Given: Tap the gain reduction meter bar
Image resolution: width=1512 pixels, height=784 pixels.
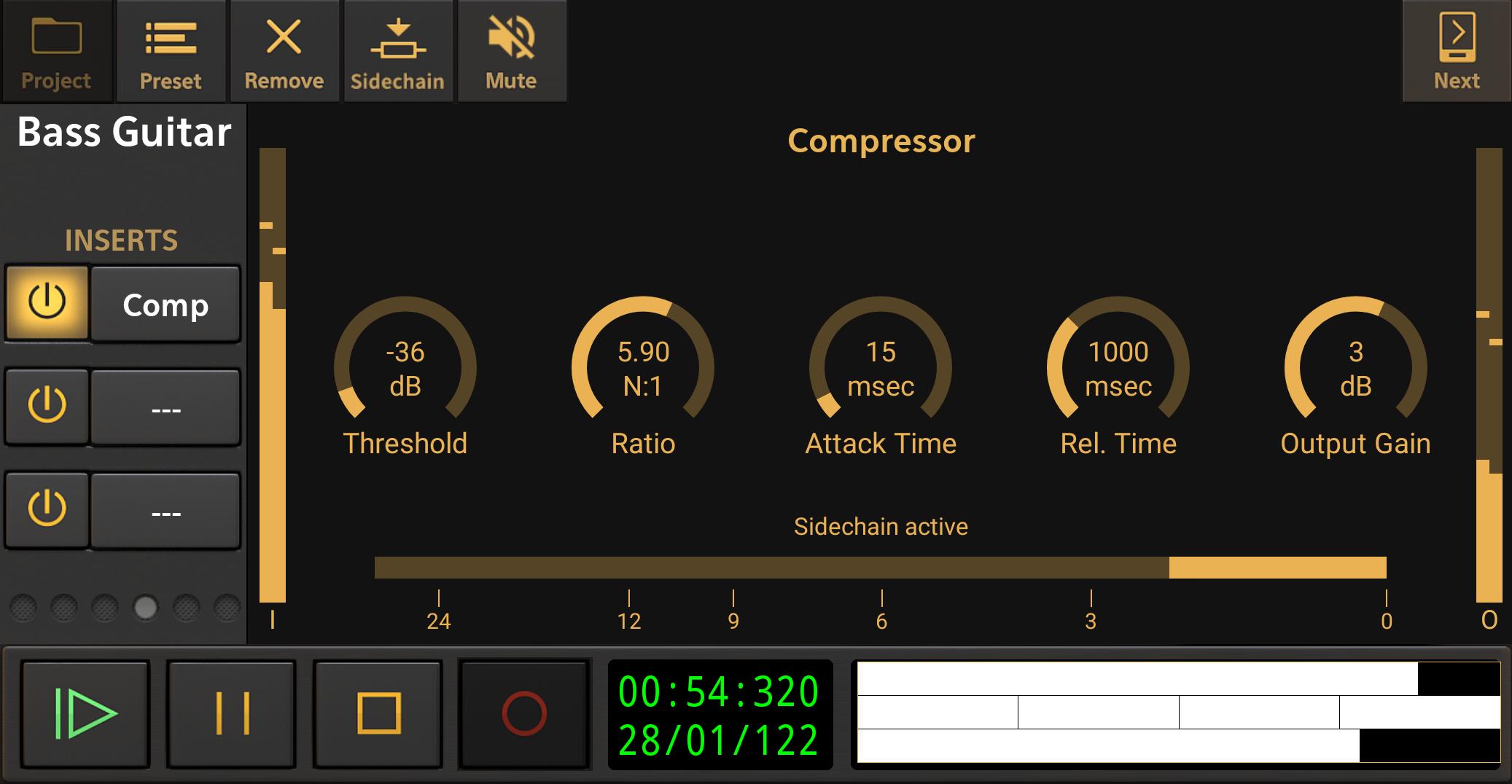Looking at the screenshot, I should (x=880, y=568).
